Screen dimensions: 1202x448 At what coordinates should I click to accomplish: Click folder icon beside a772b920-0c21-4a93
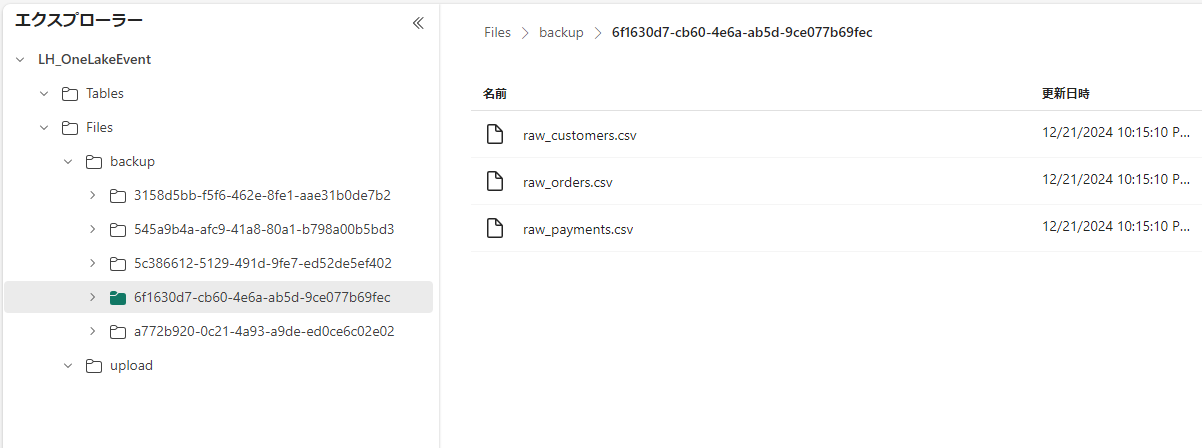click(x=118, y=331)
